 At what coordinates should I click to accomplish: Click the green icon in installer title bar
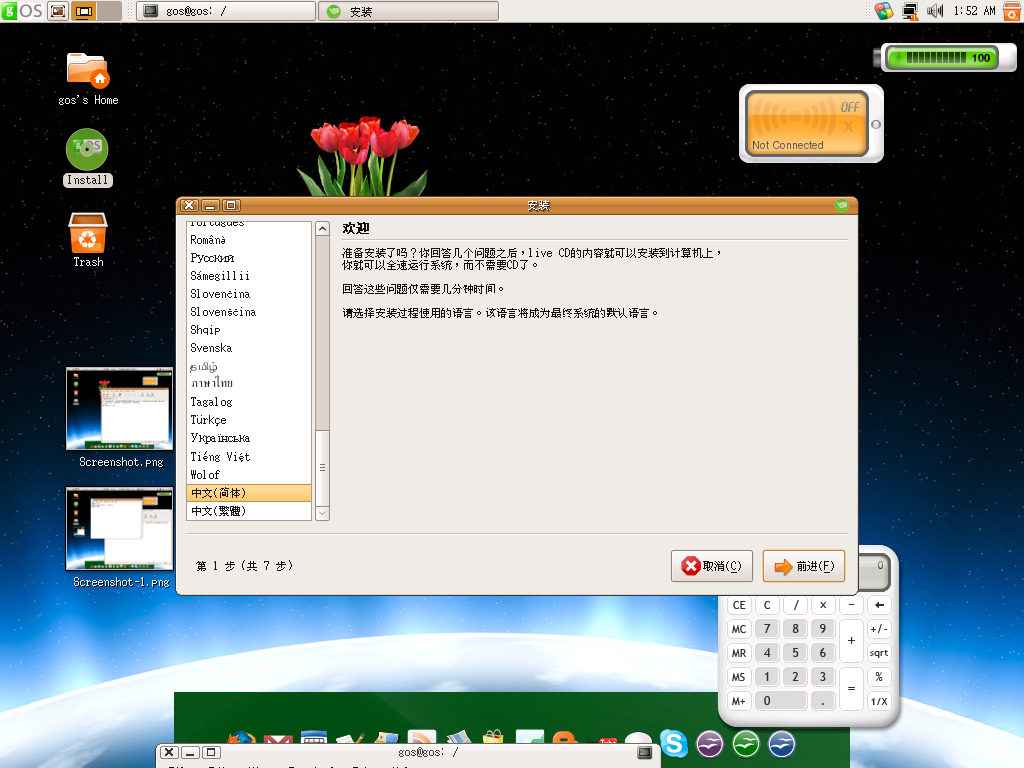[842, 206]
